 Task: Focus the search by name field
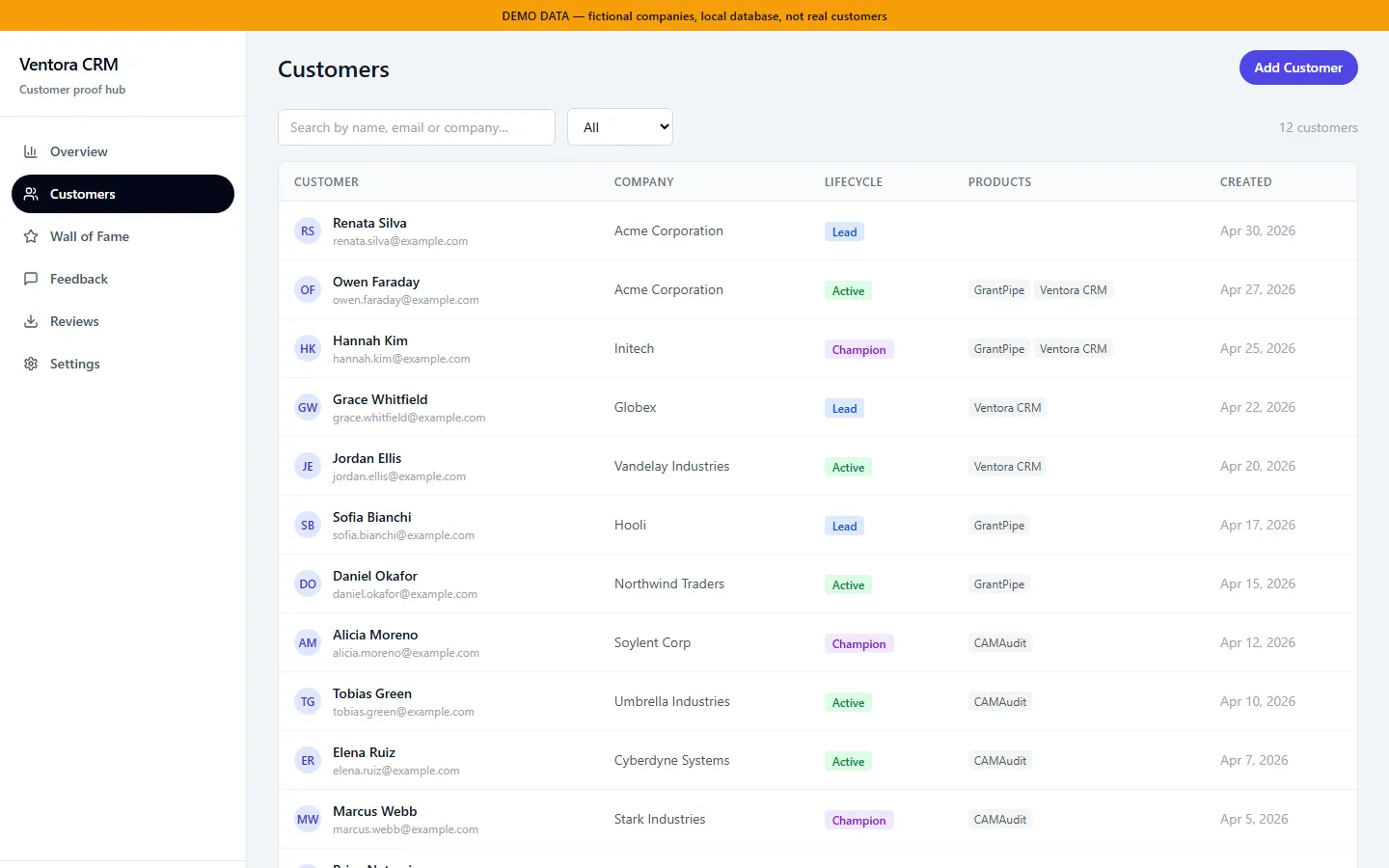point(417,127)
